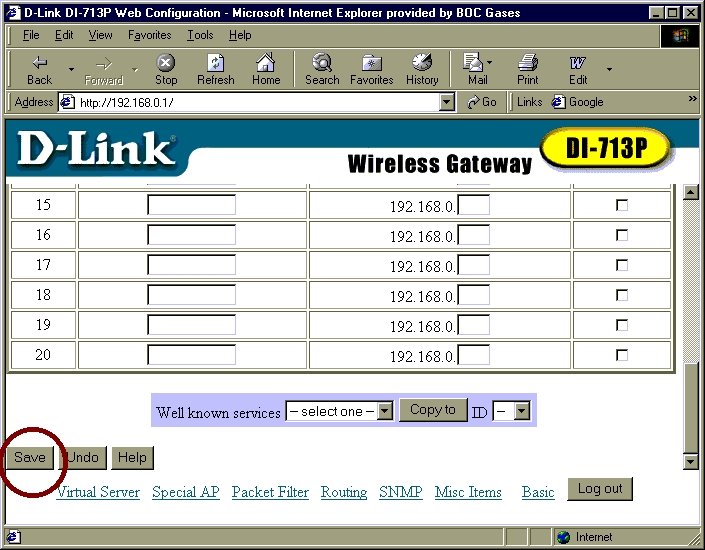Click the Save button
705x550 pixels.
(30, 457)
